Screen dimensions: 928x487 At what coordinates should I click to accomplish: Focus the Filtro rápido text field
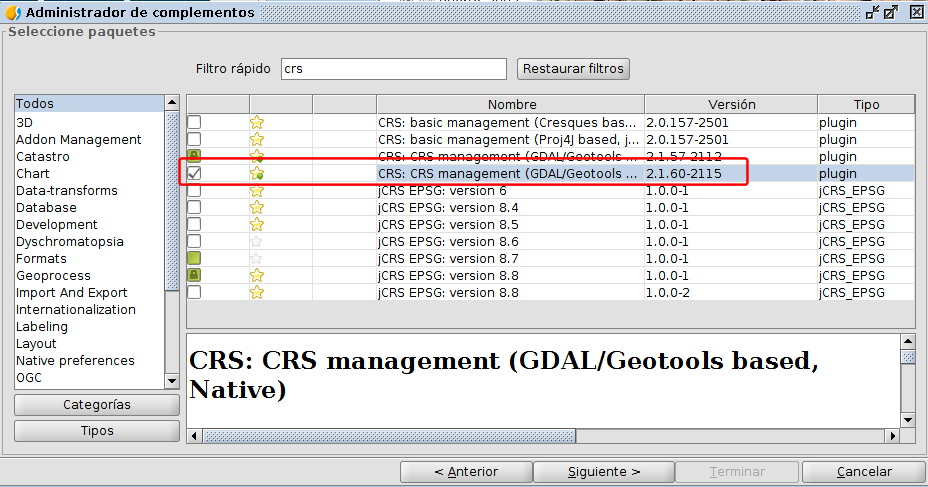coord(394,69)
